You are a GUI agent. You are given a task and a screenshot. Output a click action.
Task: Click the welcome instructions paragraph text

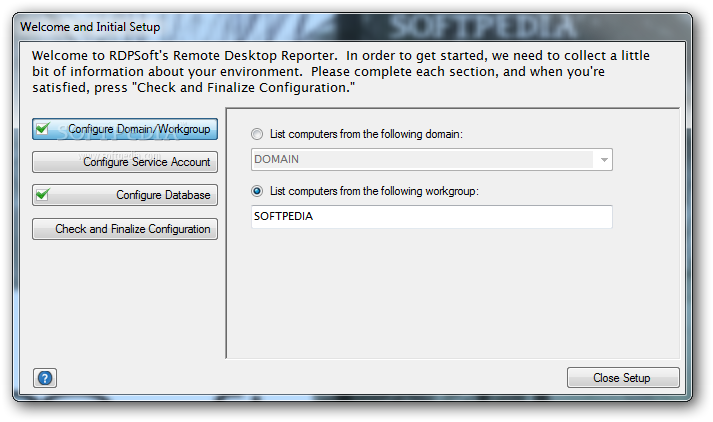(341, 71)
